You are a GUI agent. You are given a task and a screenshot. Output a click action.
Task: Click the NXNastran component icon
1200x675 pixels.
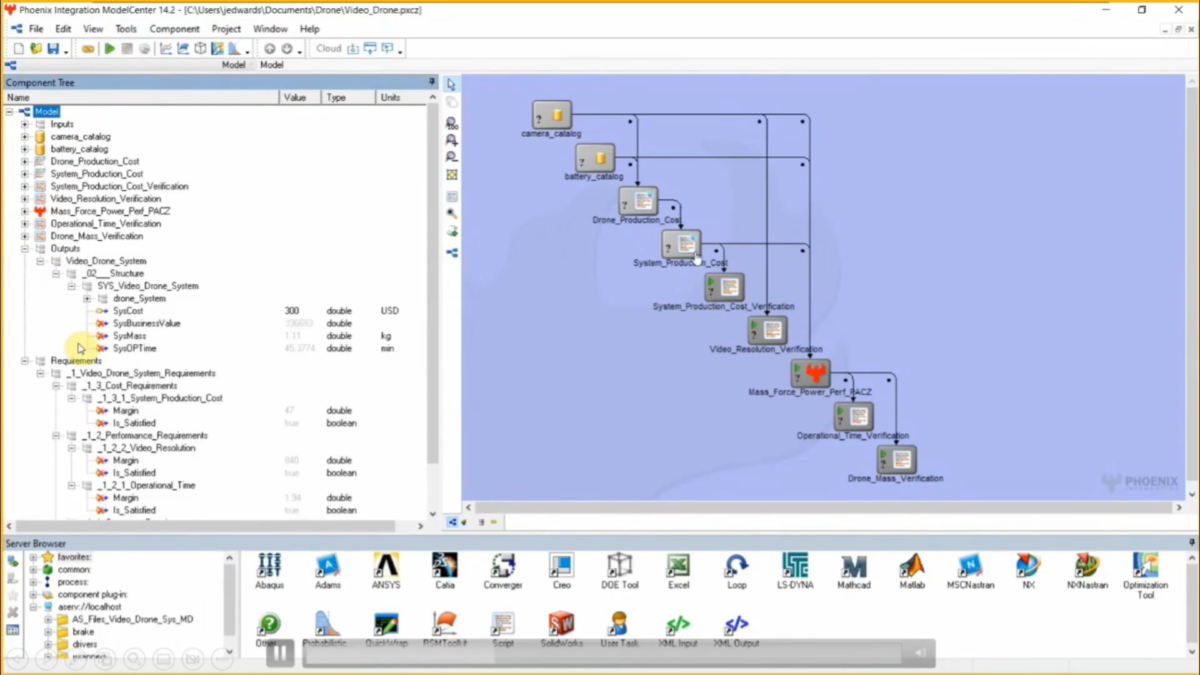tap(1087, 572)
